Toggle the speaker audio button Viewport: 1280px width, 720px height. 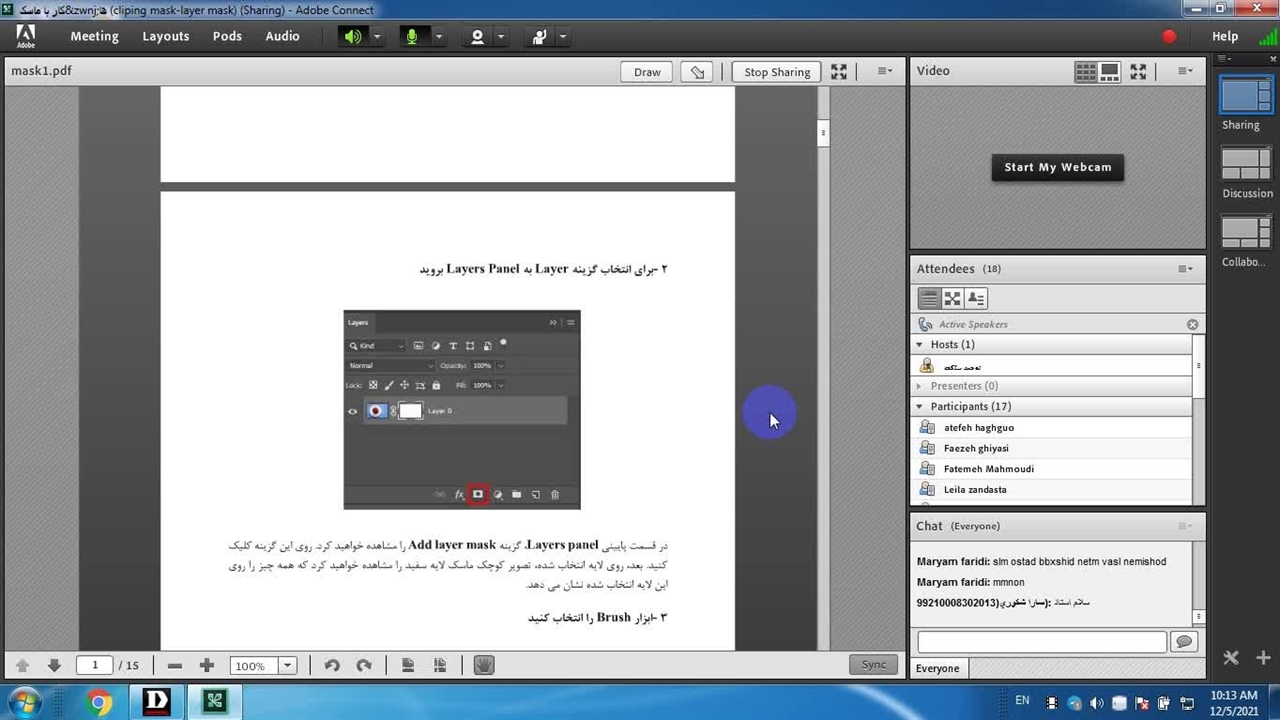pyautogui.click(x=353, y=37)
